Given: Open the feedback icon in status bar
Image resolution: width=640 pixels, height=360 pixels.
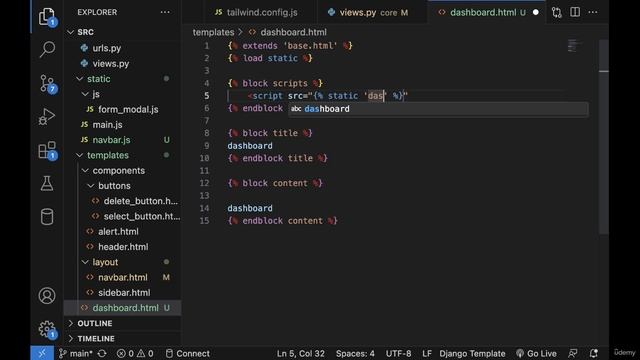Looking at the screenshot, I should click(573, 353).
